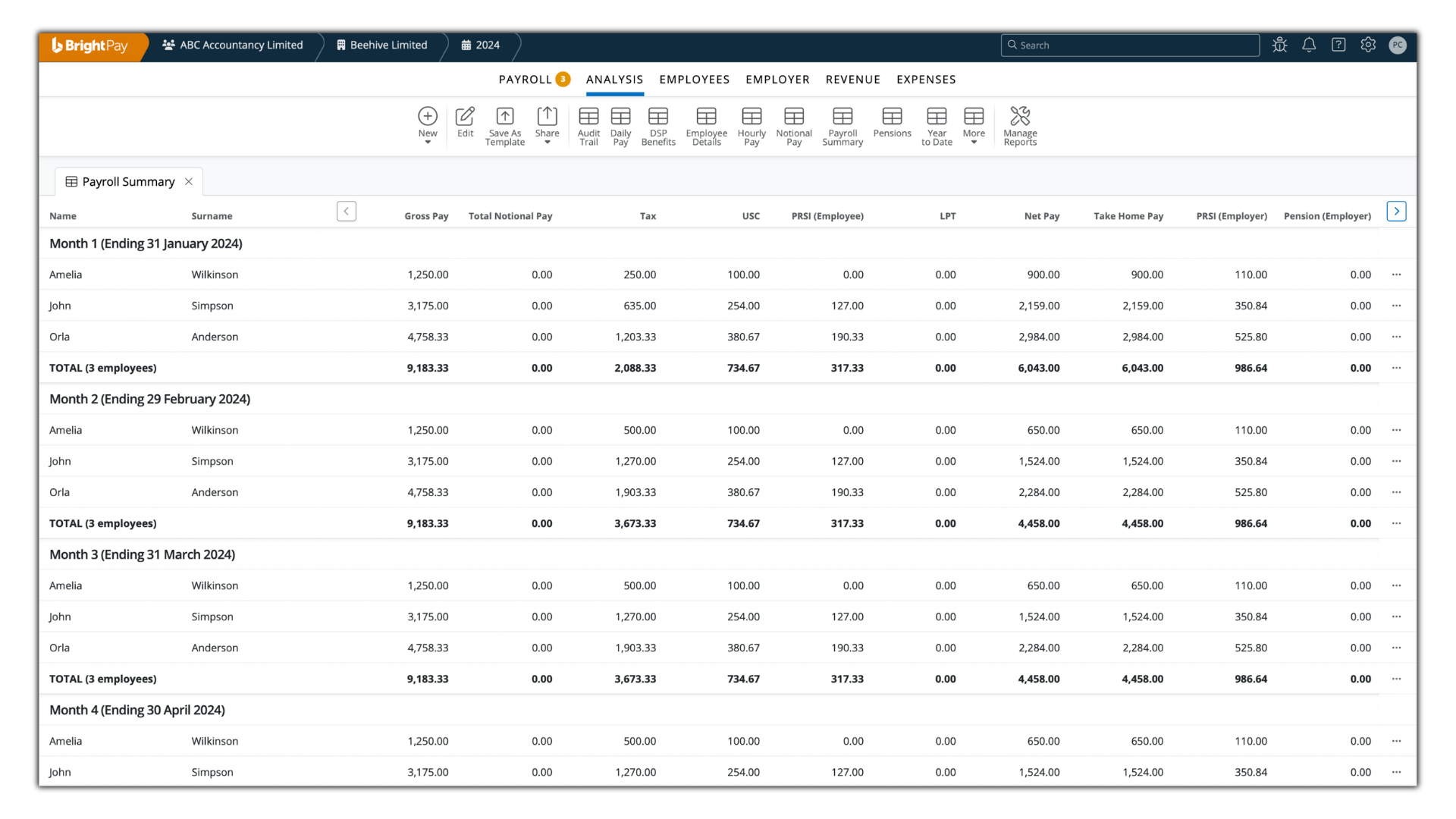Image resolution: width=1456 pixels, height=819 pixels.
Task: Open the notifications bell
Action: point(1309,45)
